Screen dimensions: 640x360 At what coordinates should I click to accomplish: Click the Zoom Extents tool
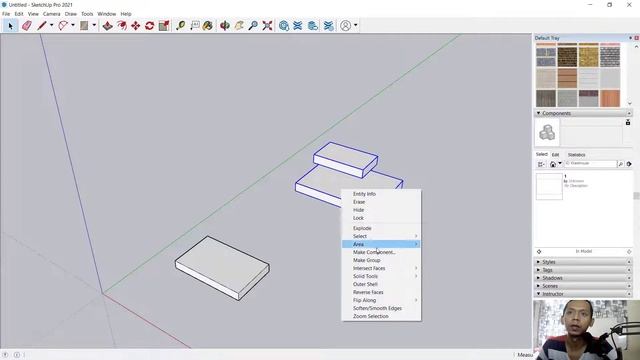click(267, 26)
